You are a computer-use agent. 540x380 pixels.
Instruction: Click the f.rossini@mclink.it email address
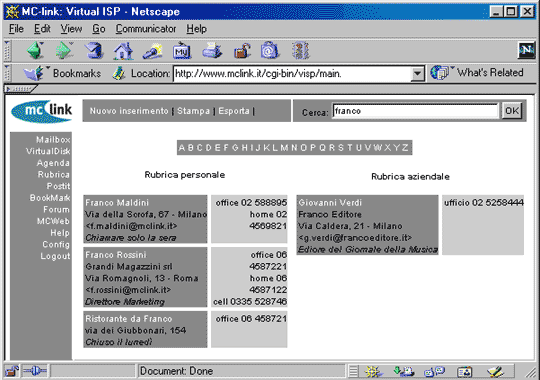pos(128,290)
